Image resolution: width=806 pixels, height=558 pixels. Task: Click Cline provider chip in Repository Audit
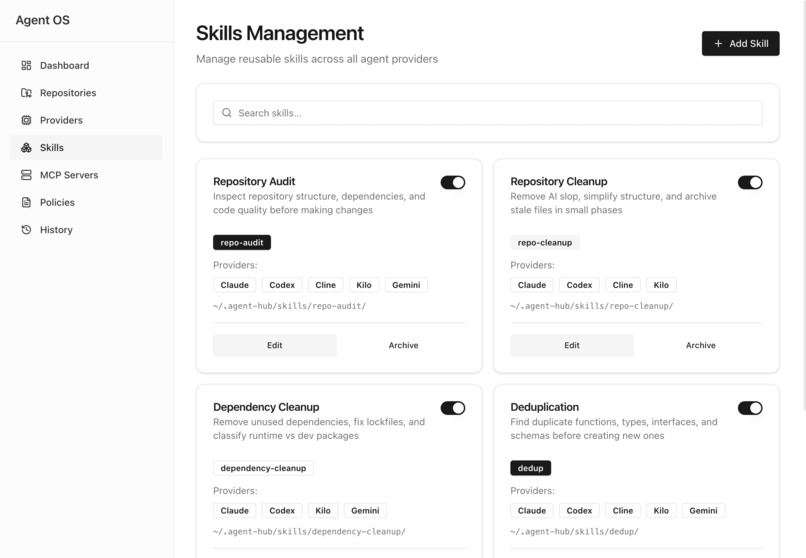(325, 285)
